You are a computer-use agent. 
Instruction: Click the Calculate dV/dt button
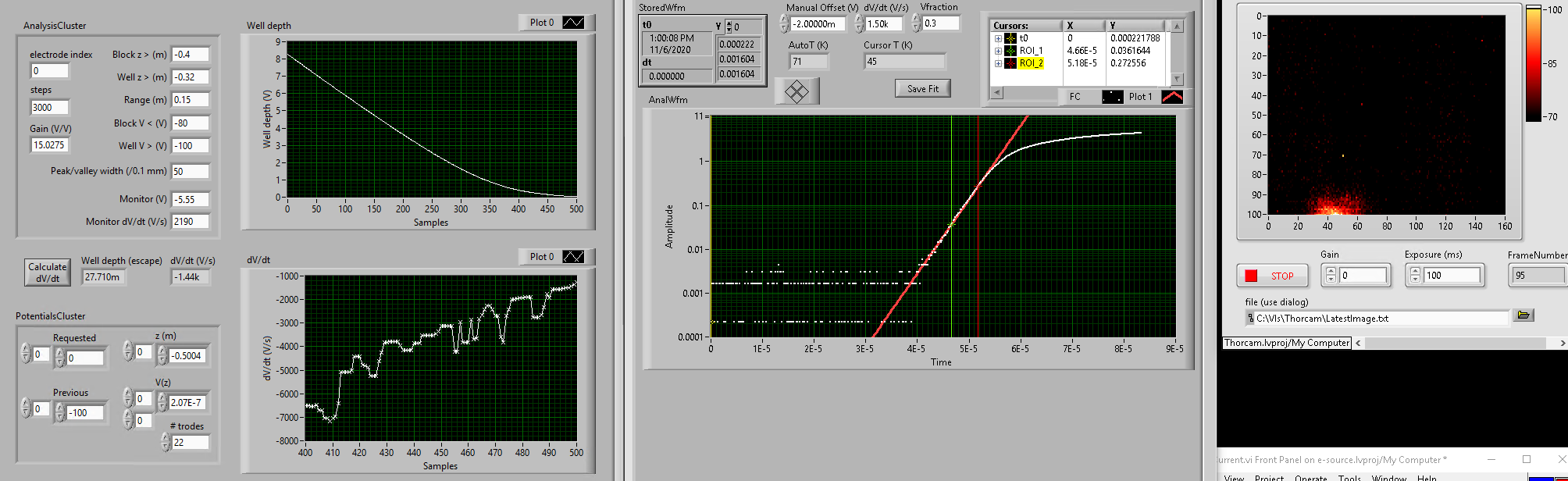click(x=48, y=273)
